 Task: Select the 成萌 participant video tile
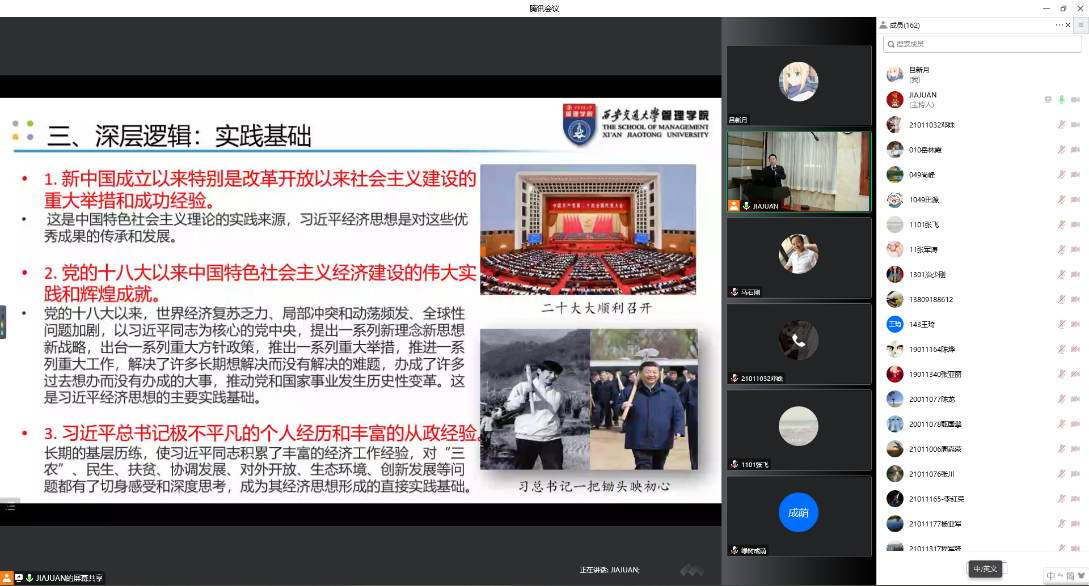797,513
